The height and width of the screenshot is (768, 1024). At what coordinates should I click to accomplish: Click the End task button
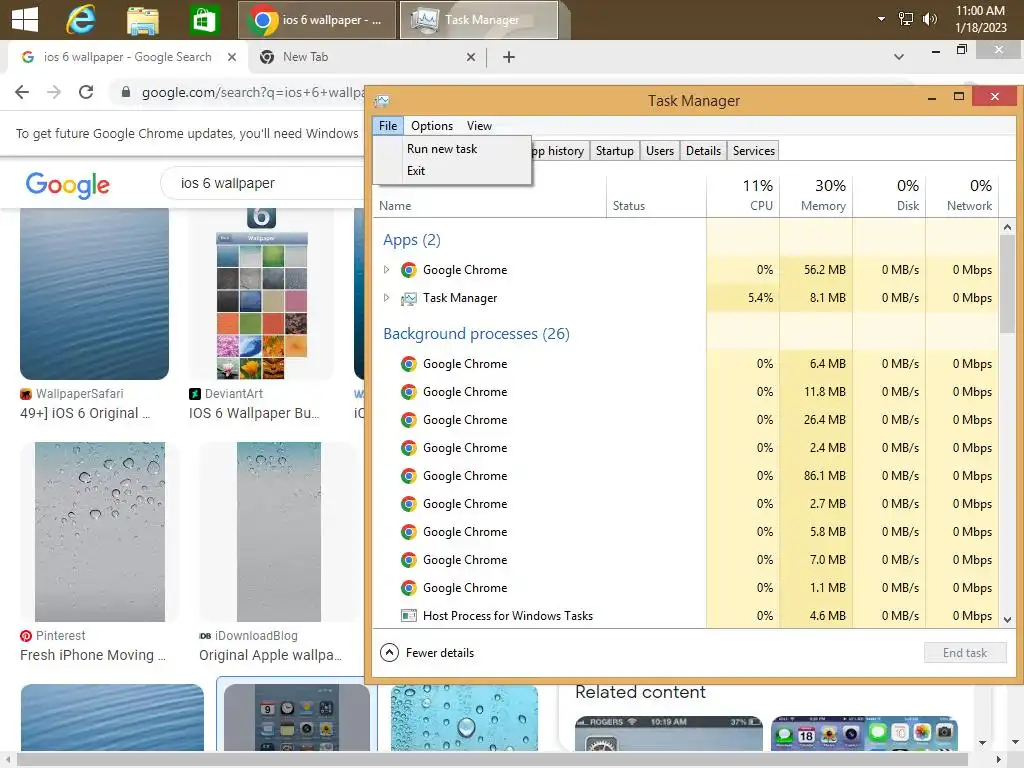965,652
